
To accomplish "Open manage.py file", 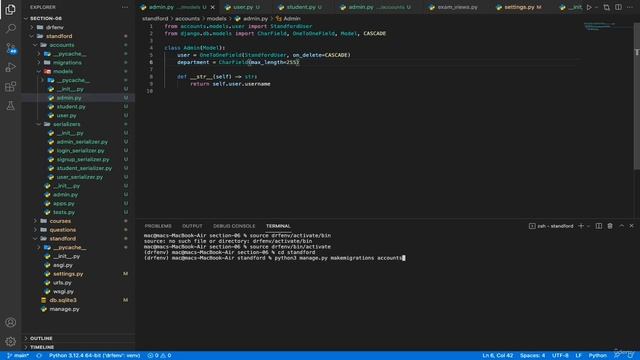I will [64, 309].
